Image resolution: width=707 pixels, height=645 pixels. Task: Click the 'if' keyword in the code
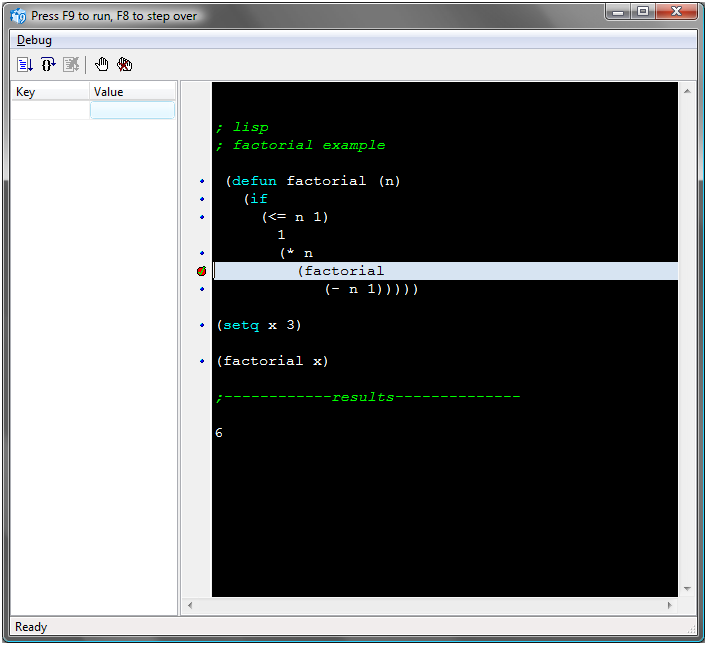tap(259, 199)
